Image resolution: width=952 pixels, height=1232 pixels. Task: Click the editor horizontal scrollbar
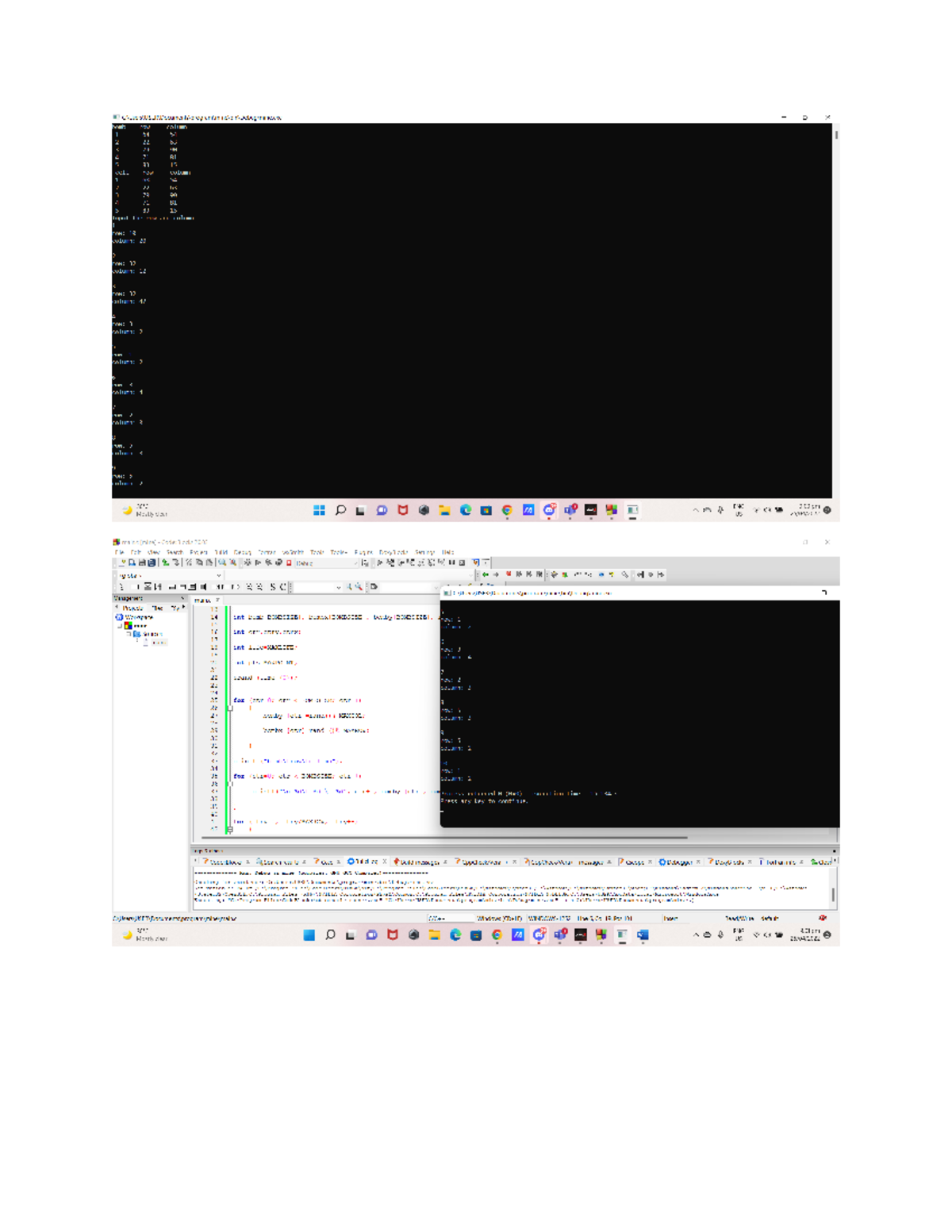coord(444,837)
